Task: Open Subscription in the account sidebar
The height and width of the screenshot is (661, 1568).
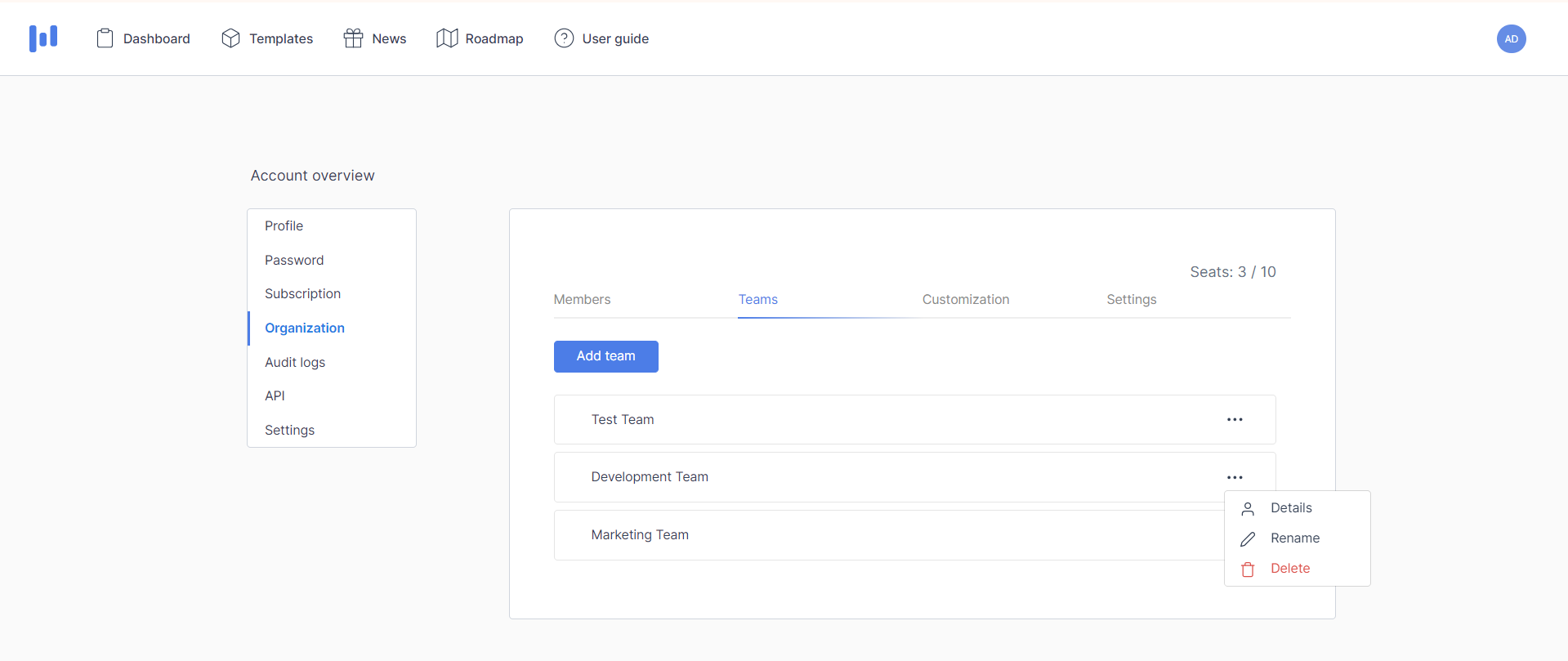Action: point(302,294)
